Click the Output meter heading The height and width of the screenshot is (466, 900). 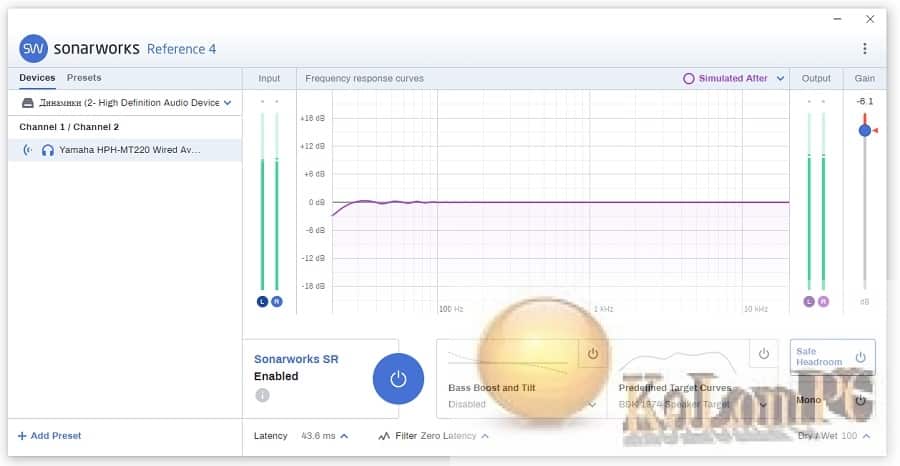point(816,79)
